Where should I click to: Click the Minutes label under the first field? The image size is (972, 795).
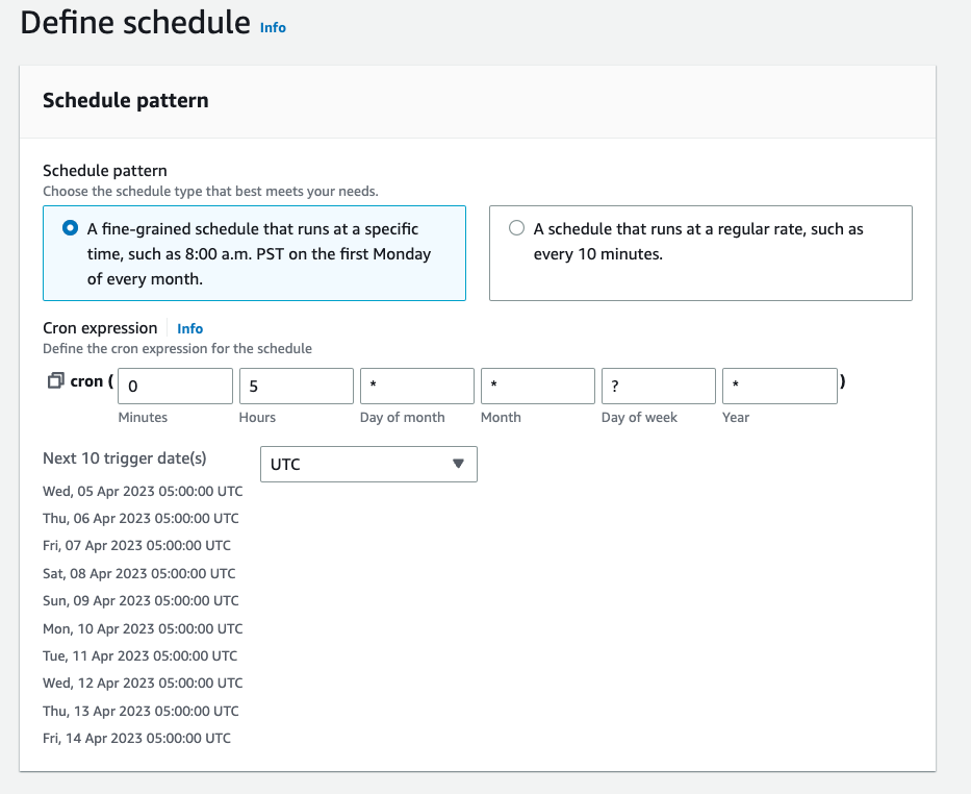[142, 417]
